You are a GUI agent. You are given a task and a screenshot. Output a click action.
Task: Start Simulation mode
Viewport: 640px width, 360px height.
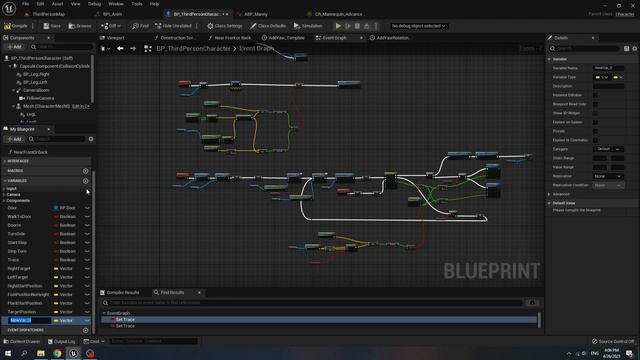[x=308, y=26]
